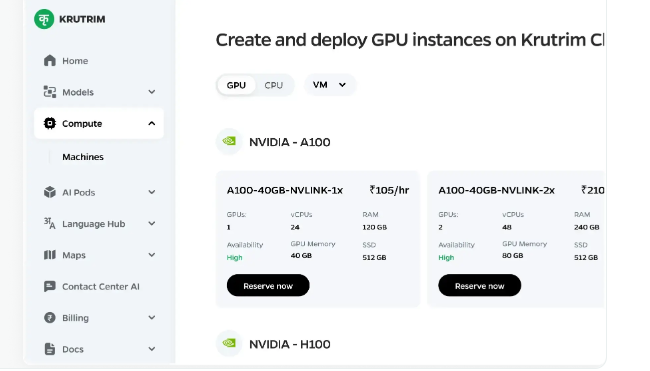Switch the toggle to CPU
This screenshot has width=650, height=371.
[x=274, y=85]
